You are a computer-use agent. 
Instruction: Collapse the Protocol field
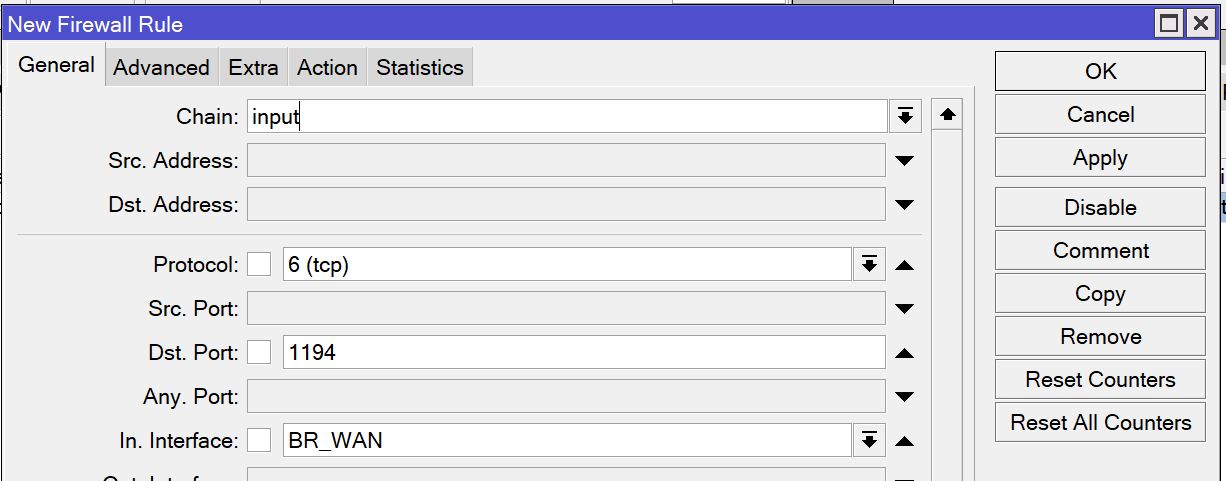tap(904, 265)
